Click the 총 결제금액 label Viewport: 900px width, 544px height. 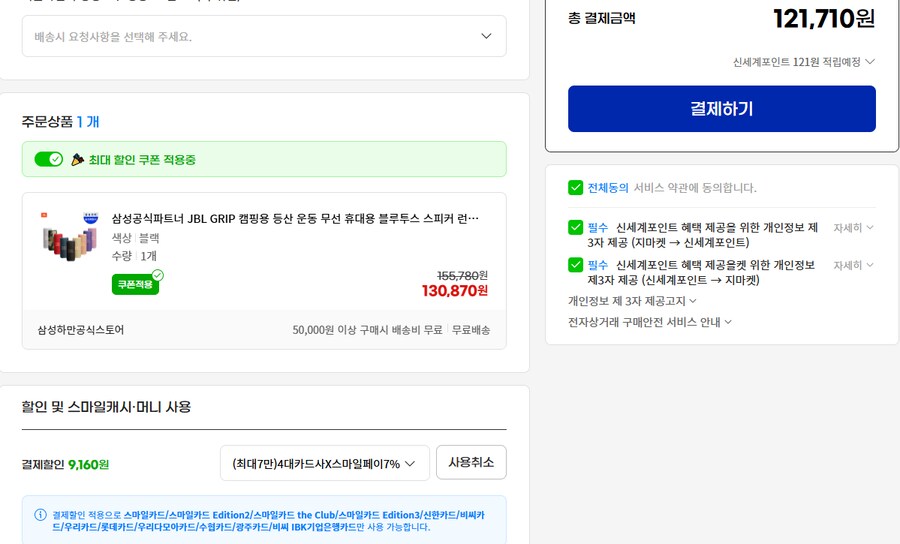tap(602, 18)
